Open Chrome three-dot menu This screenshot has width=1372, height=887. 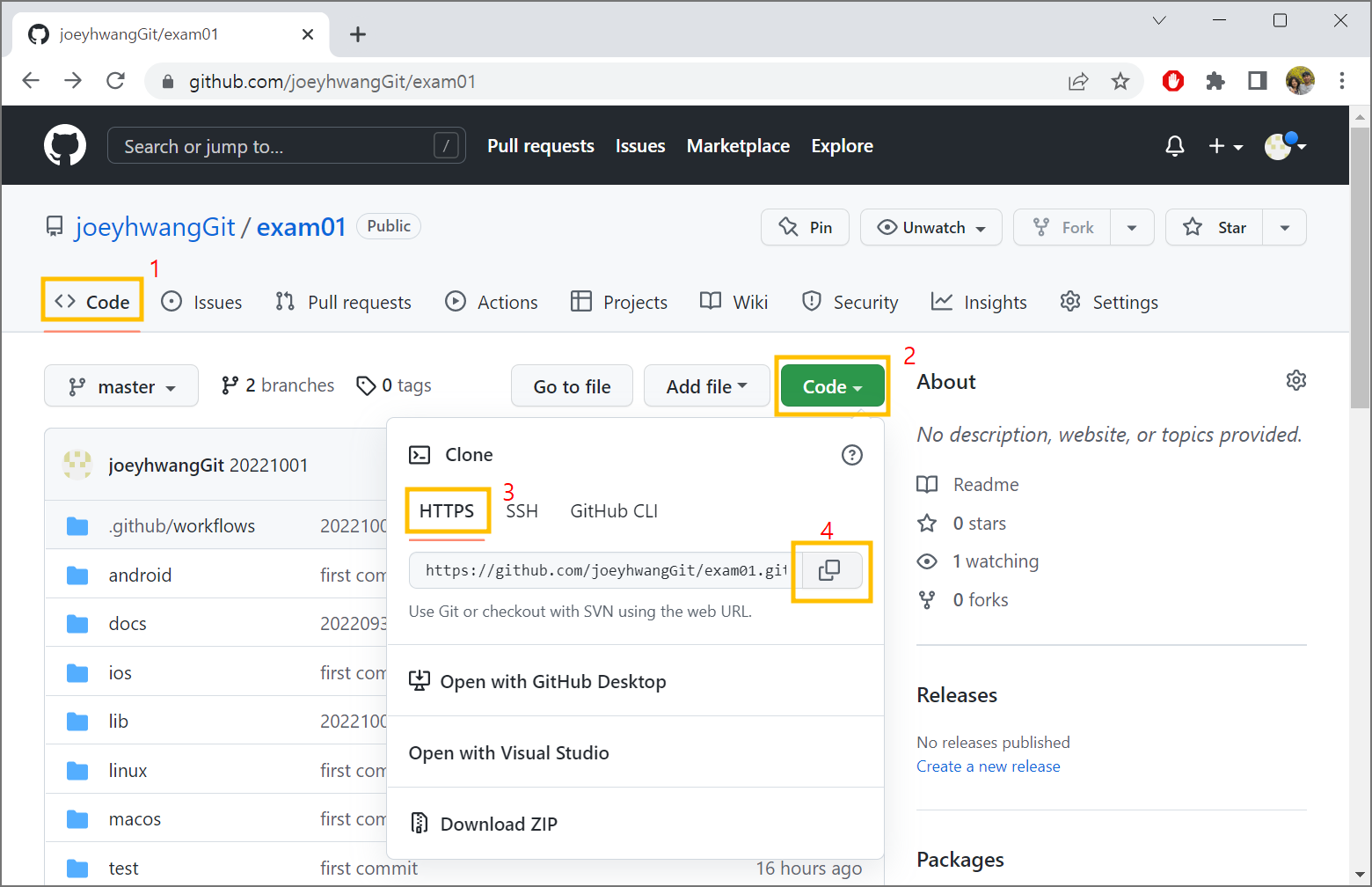tap(1342, 81)
